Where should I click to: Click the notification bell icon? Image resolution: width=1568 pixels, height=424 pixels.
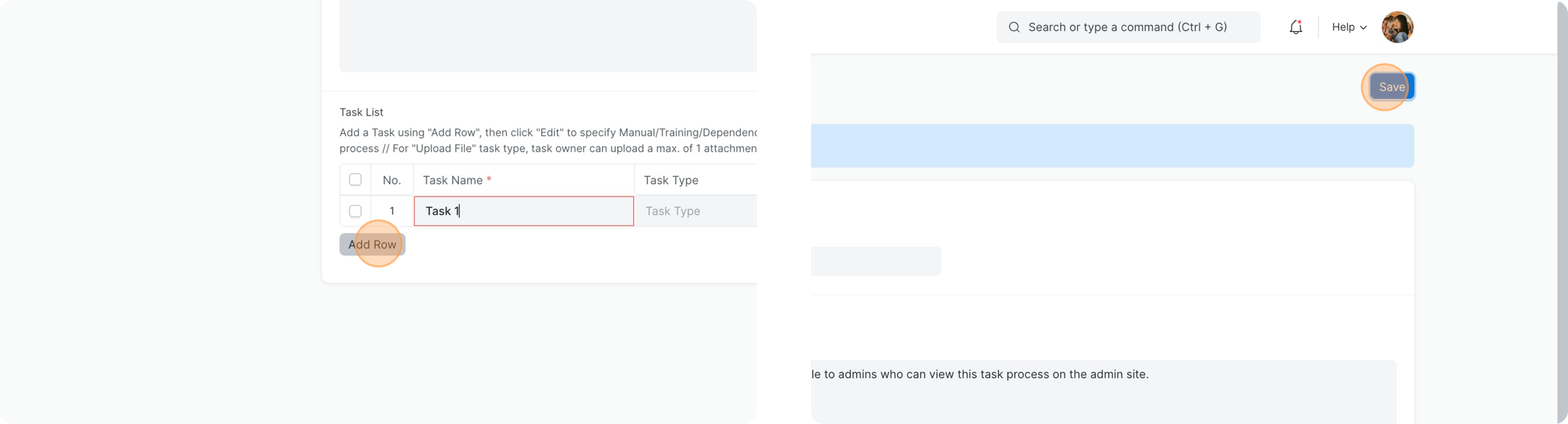[x=1295, y=27]
